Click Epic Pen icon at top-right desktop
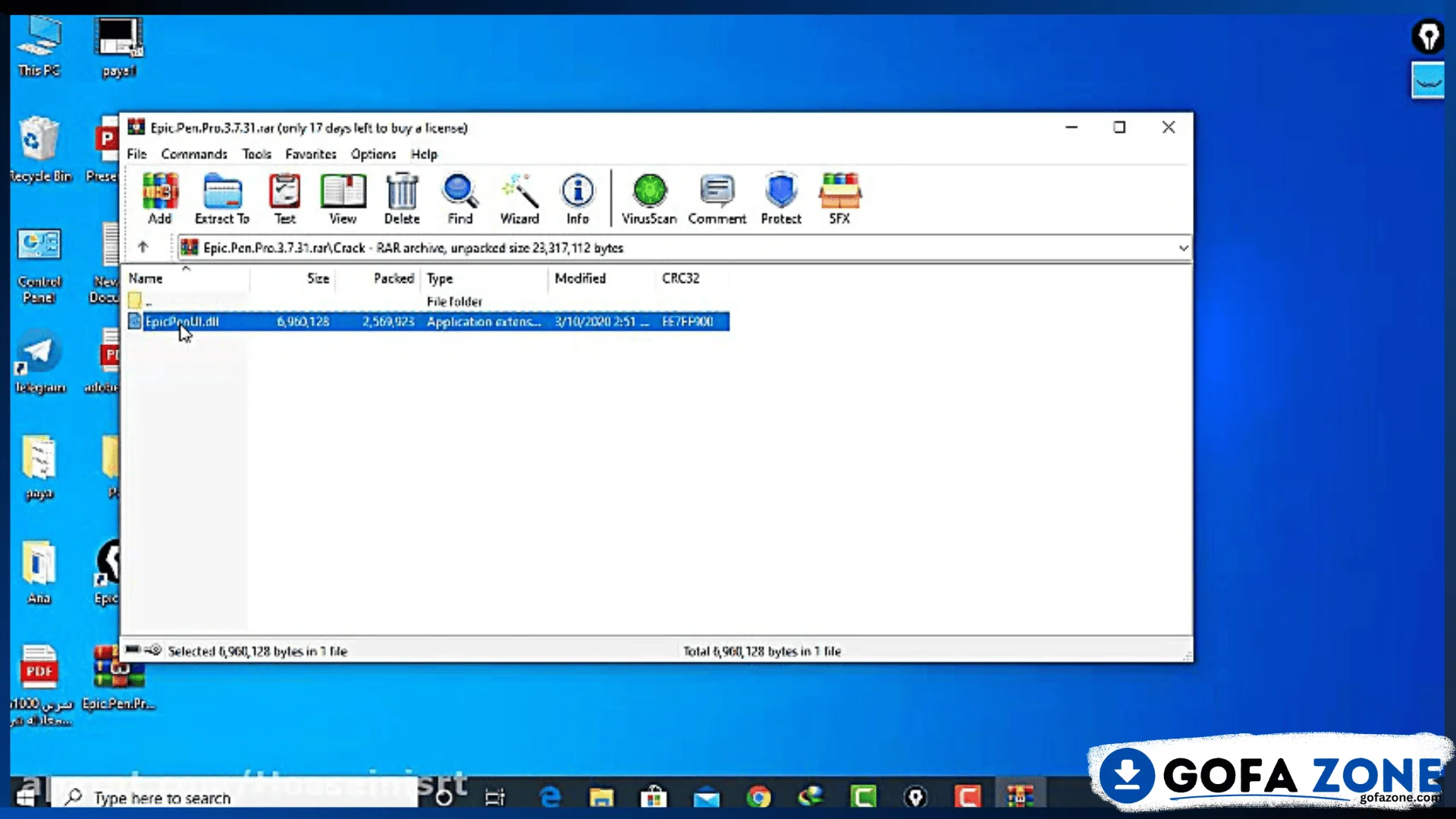The height and width of the screenshot is (819, 1456). [1429, 36]
